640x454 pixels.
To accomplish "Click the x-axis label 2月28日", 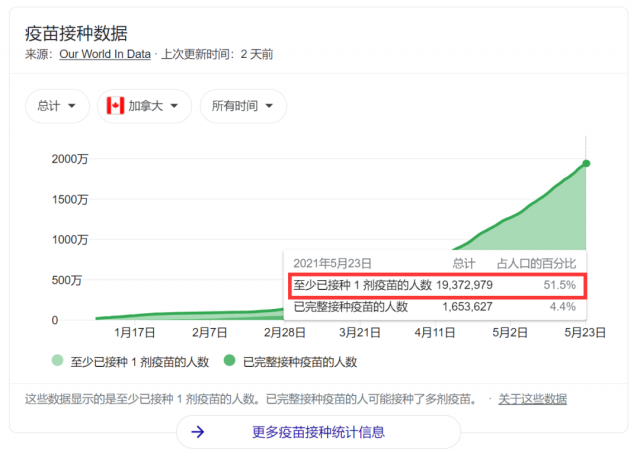I will [x=284, y=332].
